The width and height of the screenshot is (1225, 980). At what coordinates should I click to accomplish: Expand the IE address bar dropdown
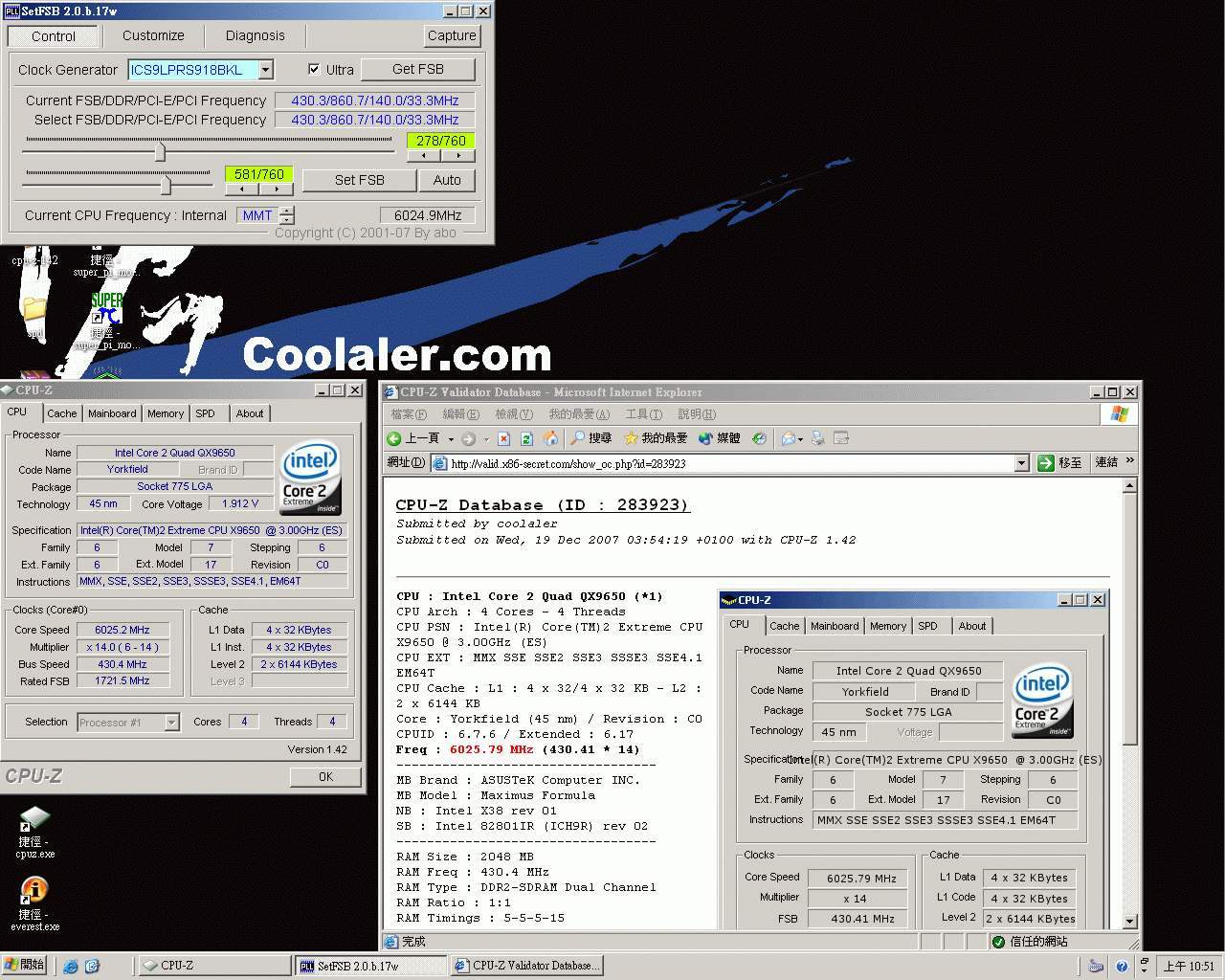click(x=1021, y=463)
